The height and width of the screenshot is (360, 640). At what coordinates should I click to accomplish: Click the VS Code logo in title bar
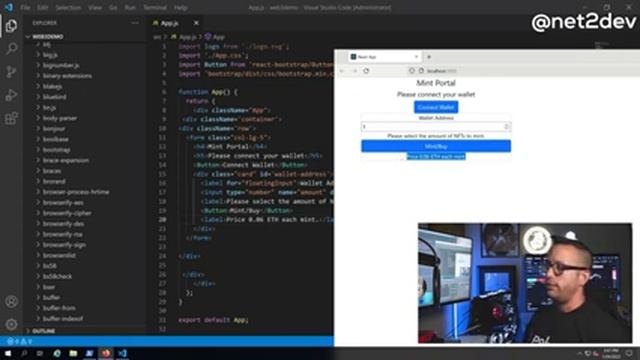[9, 7]
